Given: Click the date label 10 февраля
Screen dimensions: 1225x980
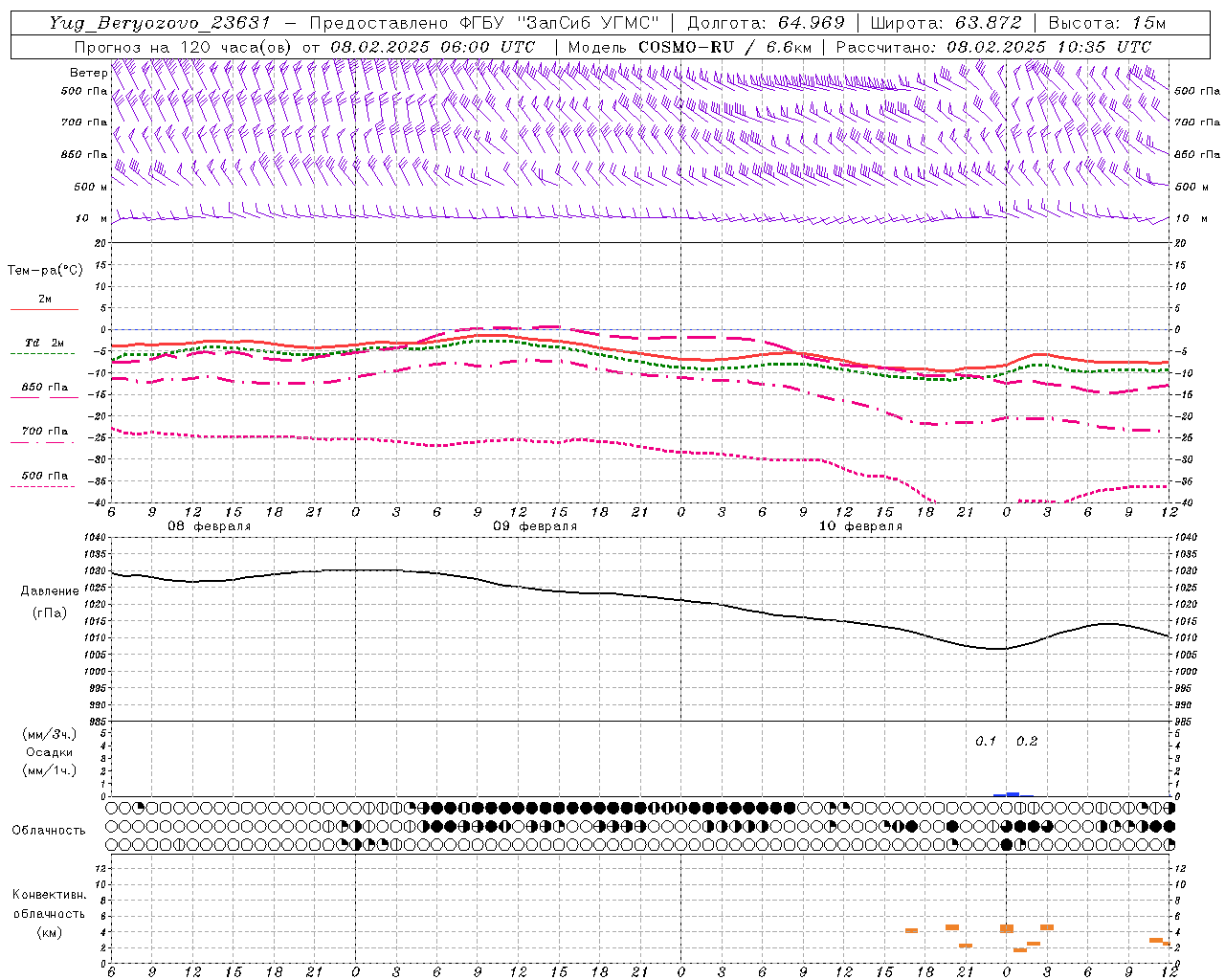Looking at the screenshot, I should [860, 526].
